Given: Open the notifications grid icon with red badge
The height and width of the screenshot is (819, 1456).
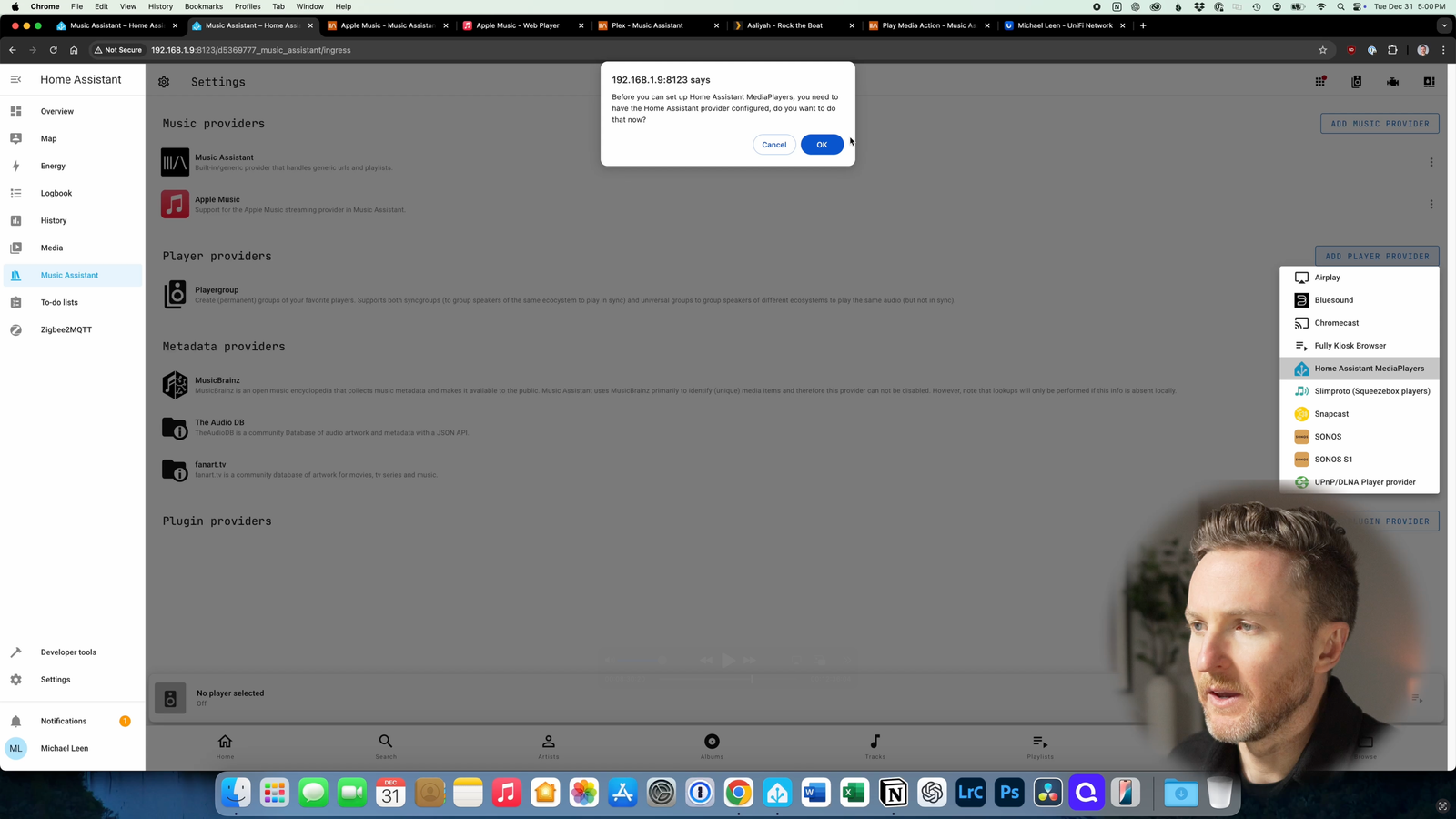Looking at the screenshot, I should pyautogui.click(x=1319, y=81).
